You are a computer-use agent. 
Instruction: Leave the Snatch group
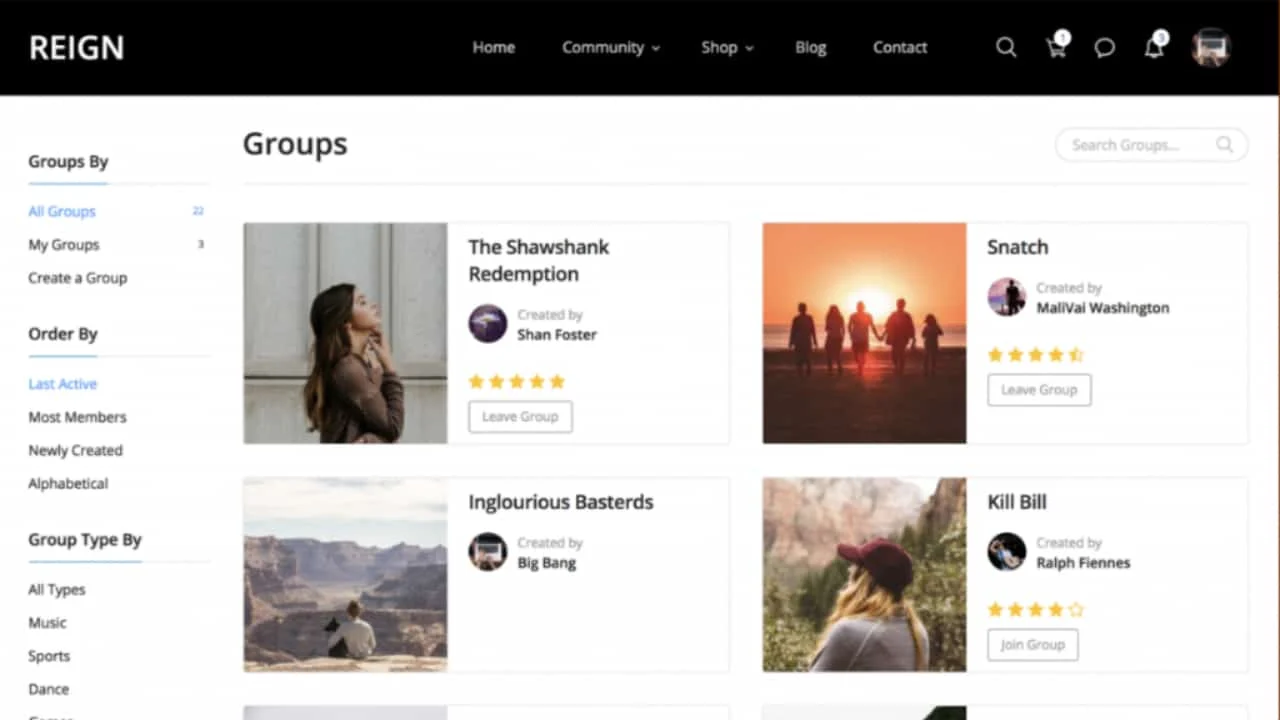[1039, 390]
